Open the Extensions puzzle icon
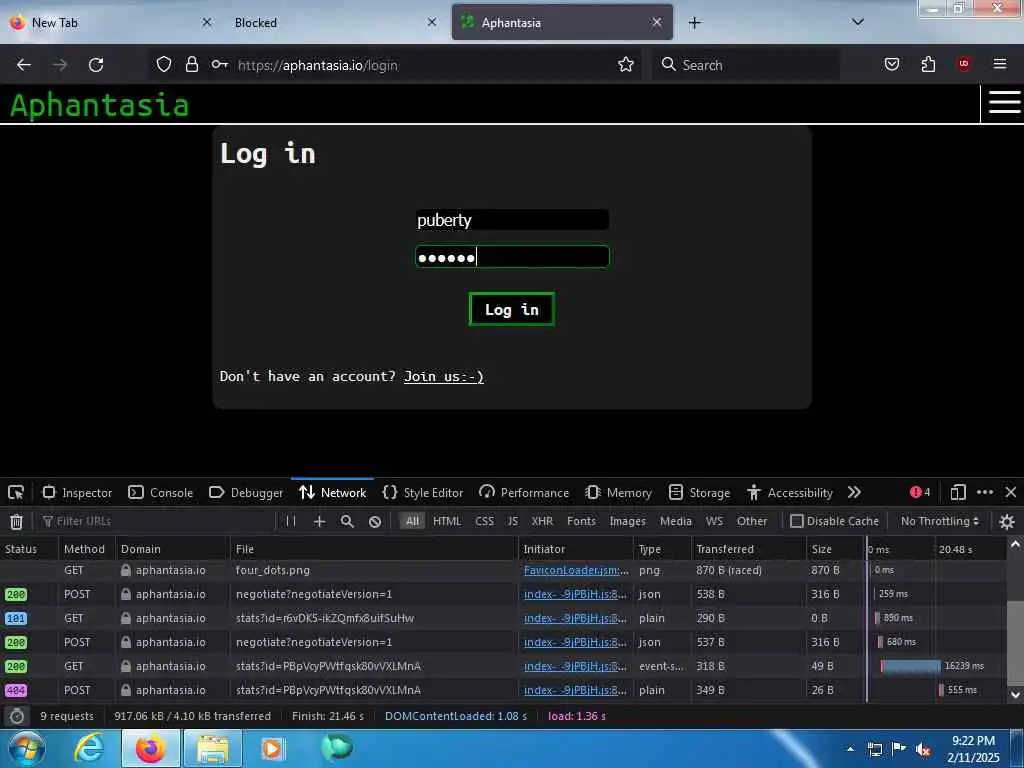Image resolution: width=1024 pixels, height=768 pixels. coord(928,64)
